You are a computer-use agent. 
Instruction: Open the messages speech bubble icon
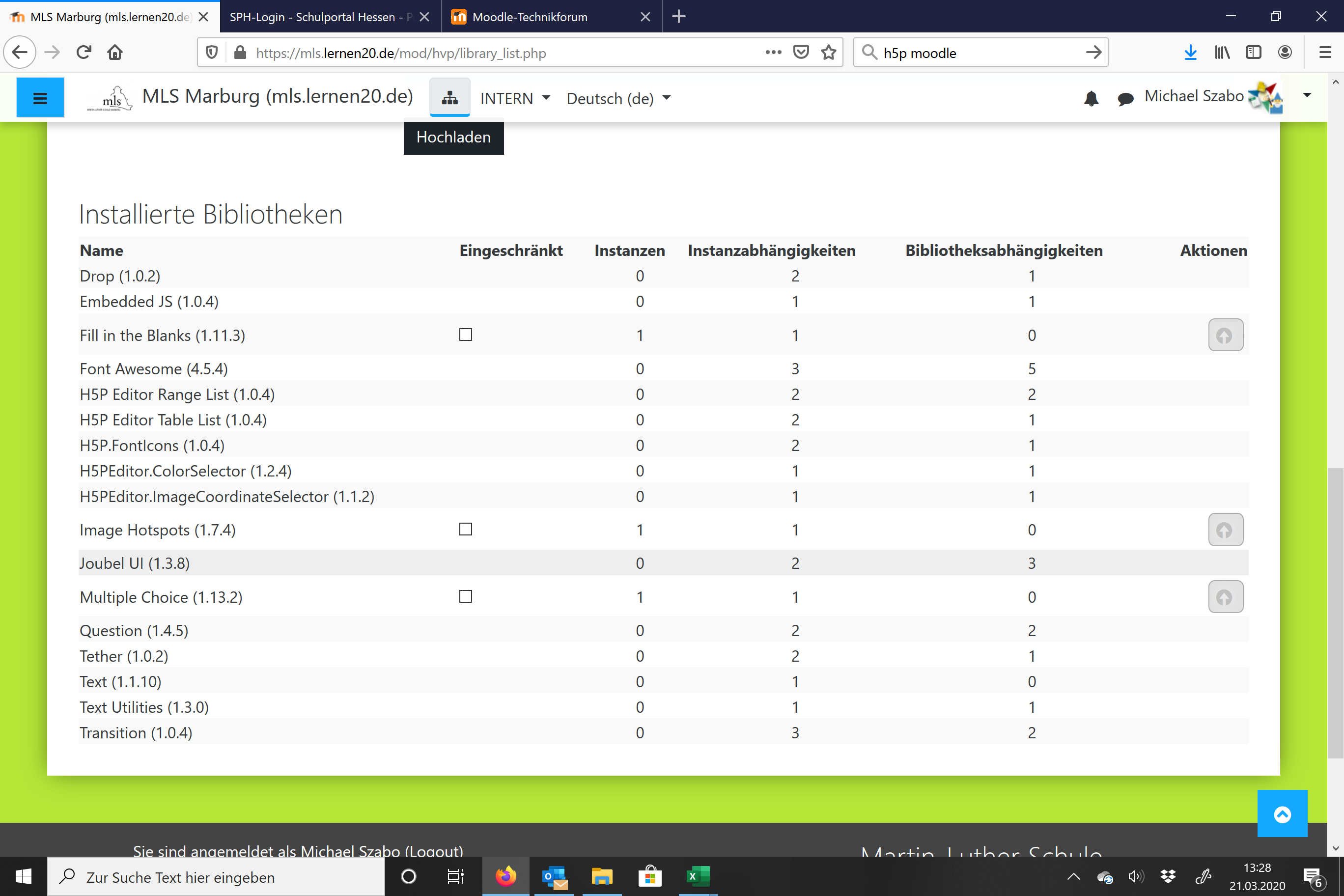coord(1125,99)
